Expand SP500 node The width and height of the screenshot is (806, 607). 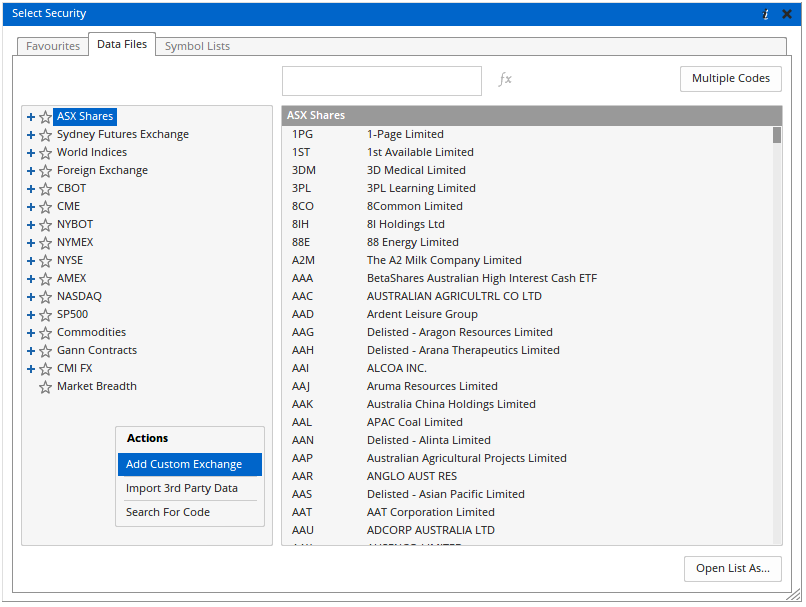click(x=31, y=315)
